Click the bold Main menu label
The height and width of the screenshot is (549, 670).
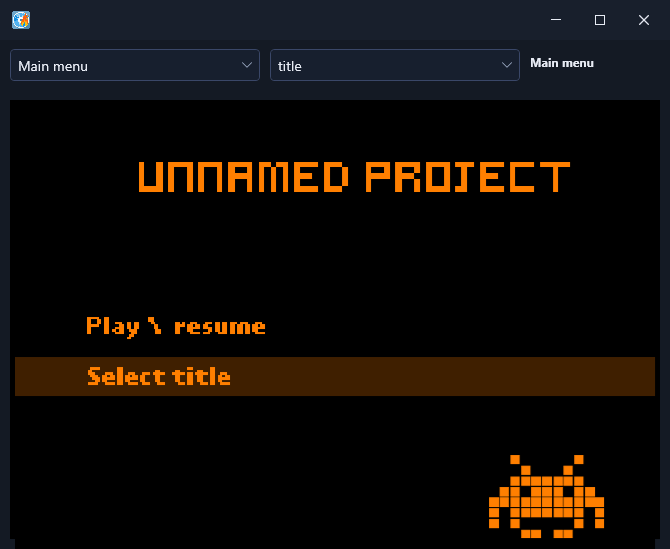(x=561, y=63)
